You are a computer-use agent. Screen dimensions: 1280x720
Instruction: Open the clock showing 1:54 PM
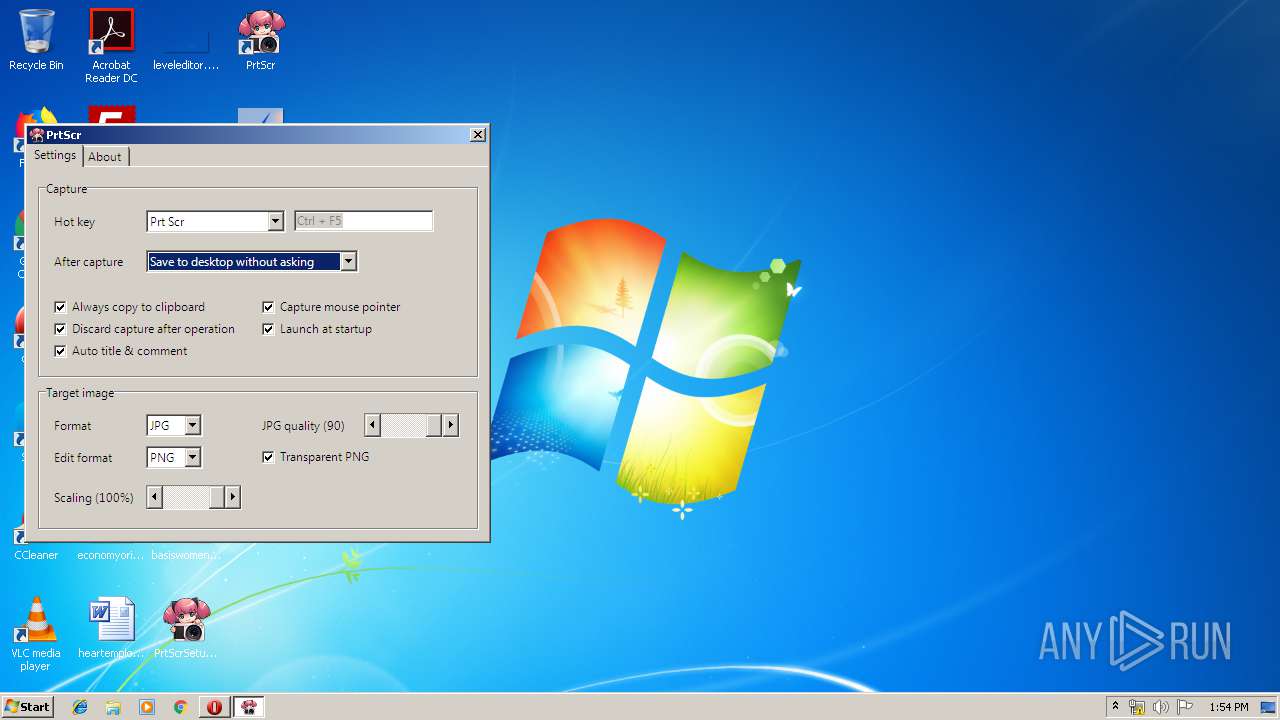point(1228,707)
